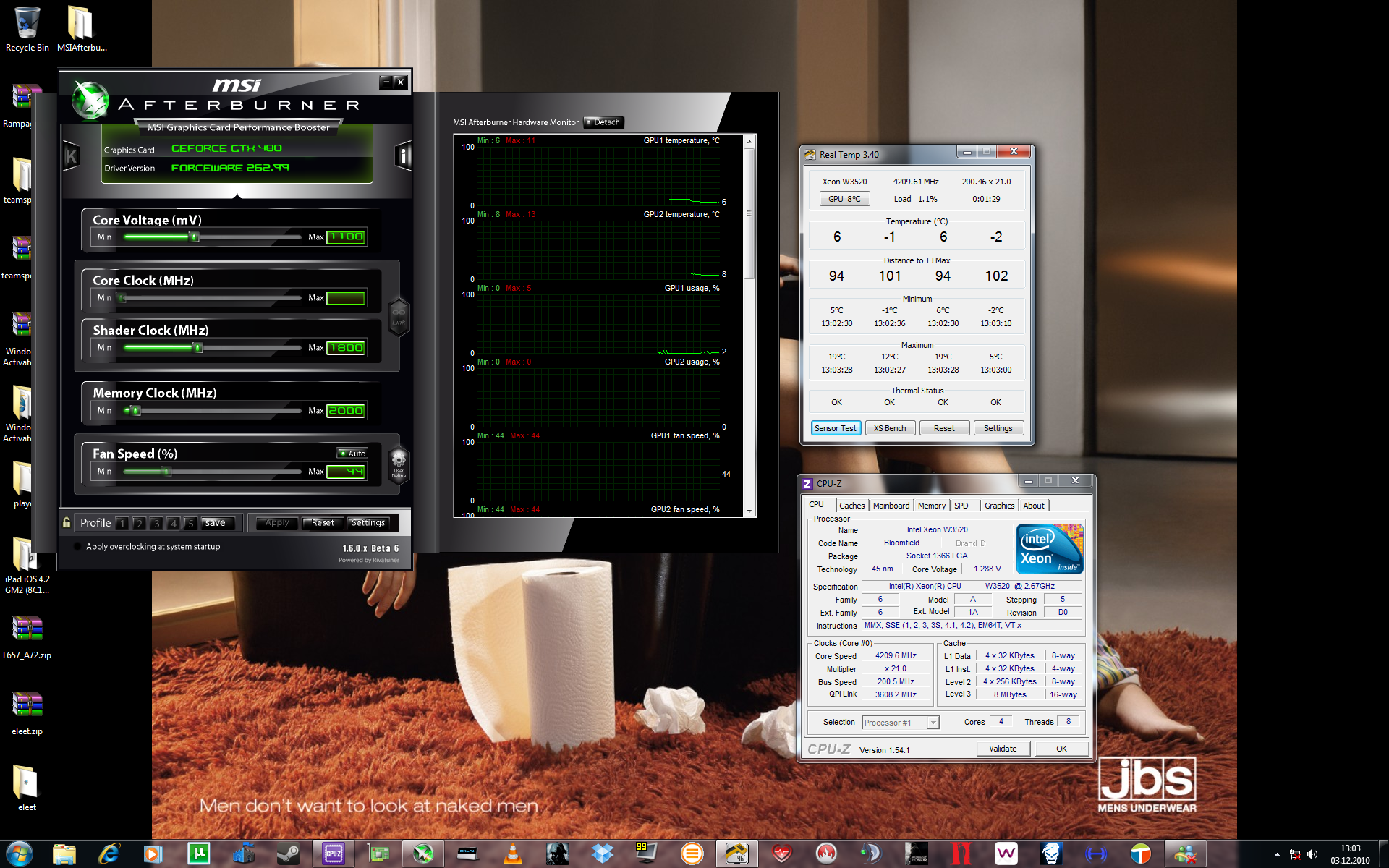This screenshot has height=868, width=1389.
Task: Click the Kombustor K button in Afterburner
Action: point(71,156)
